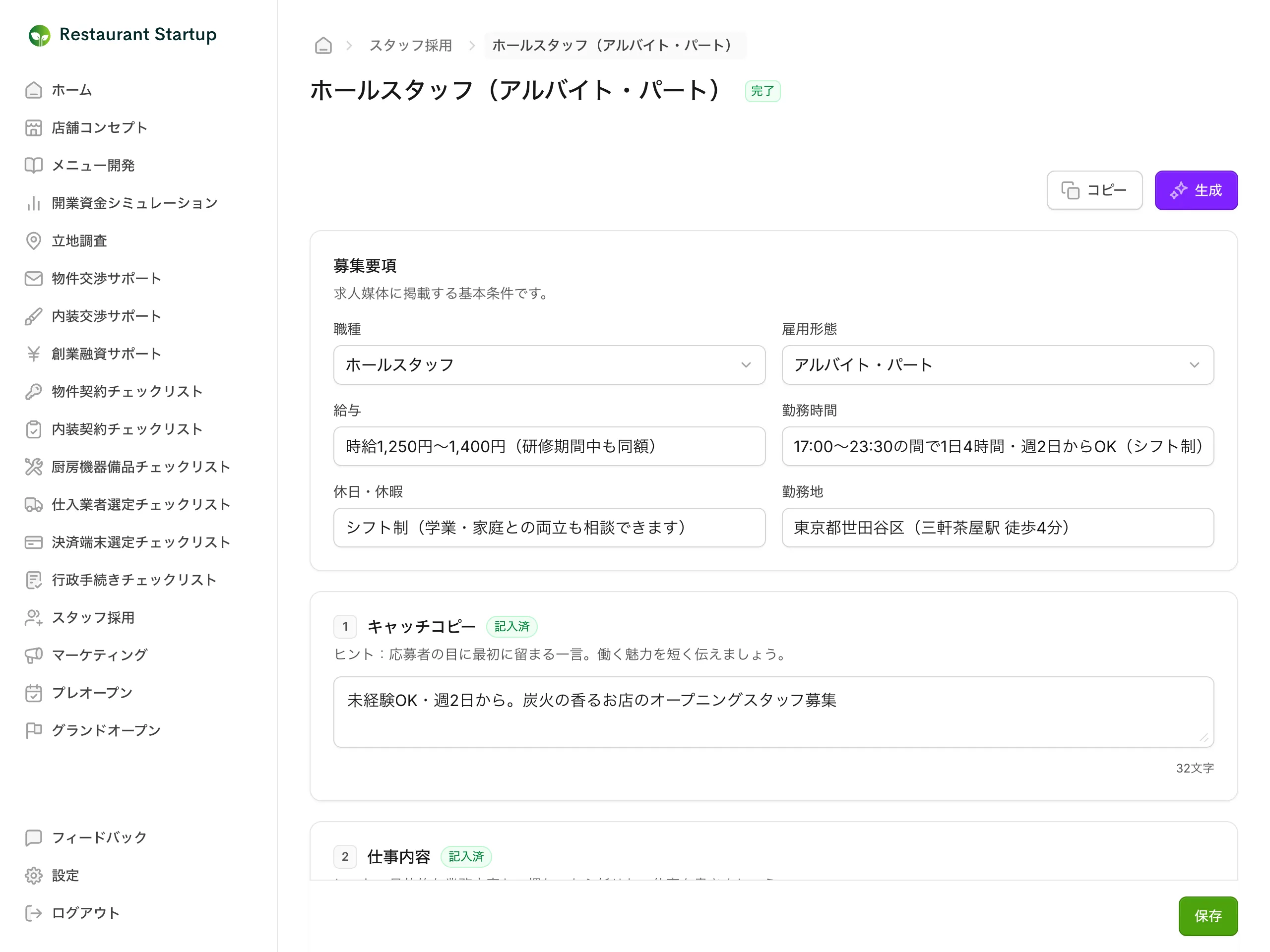Click the 休日・休暇 input field
The width and height of the screenshot is (1270, 952).
(x=549, y=528)
